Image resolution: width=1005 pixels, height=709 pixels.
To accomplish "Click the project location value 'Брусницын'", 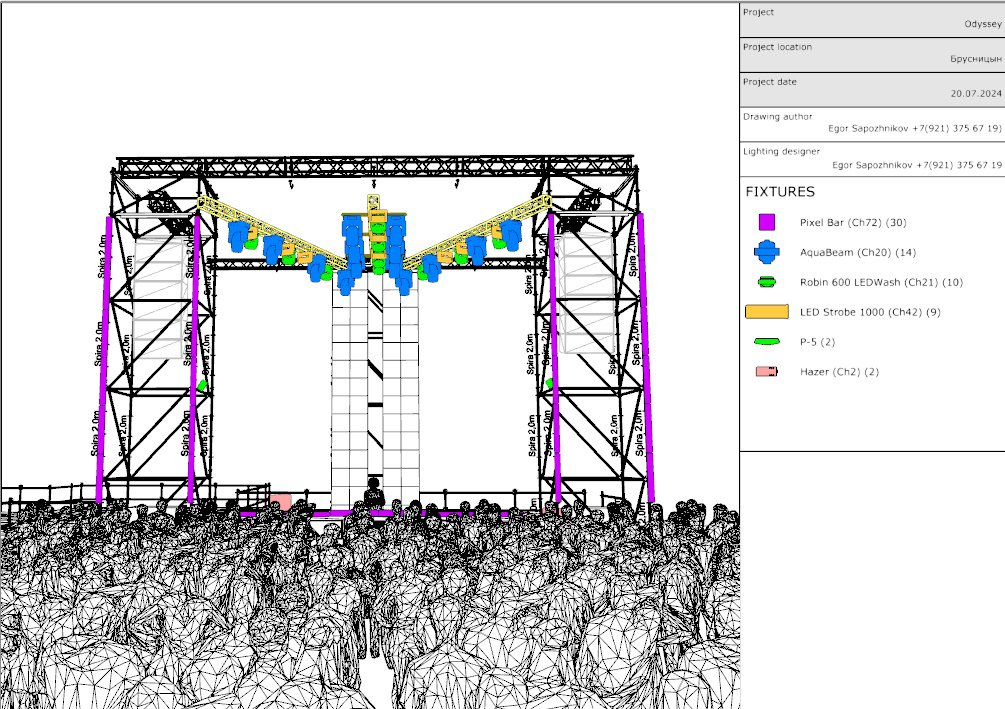I will tap(976, 58).
